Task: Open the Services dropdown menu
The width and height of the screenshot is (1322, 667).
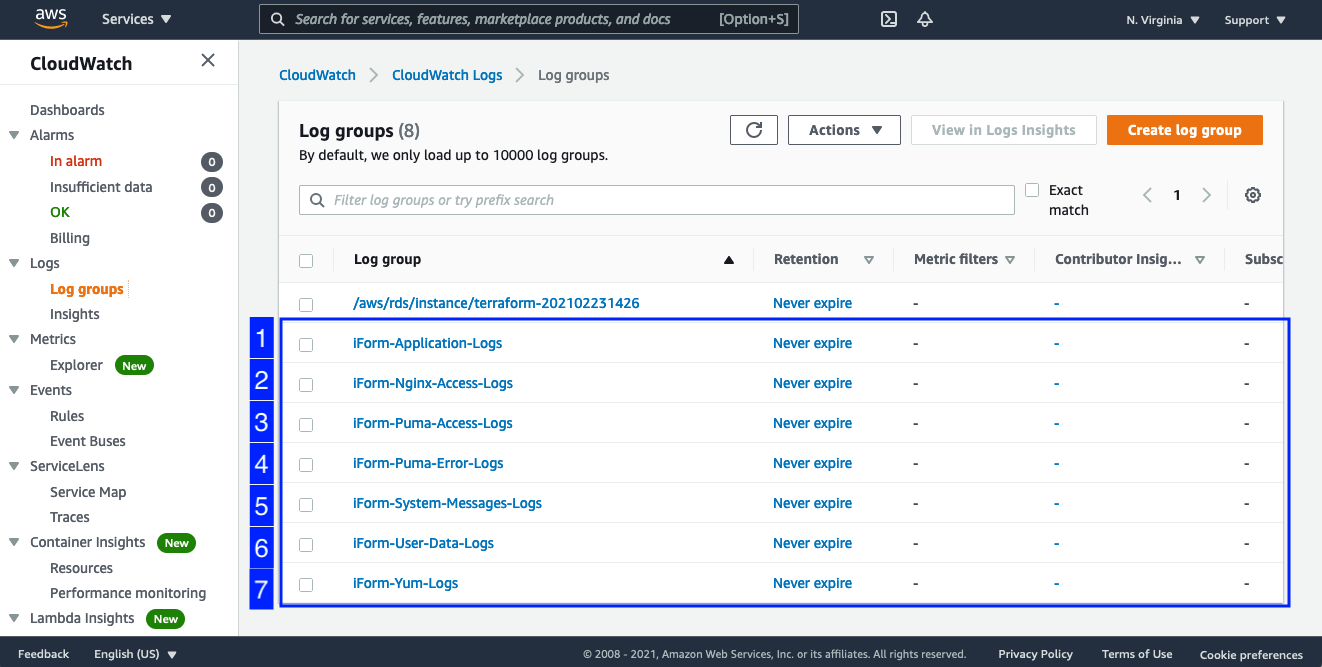Action: (x=137, y=19)
